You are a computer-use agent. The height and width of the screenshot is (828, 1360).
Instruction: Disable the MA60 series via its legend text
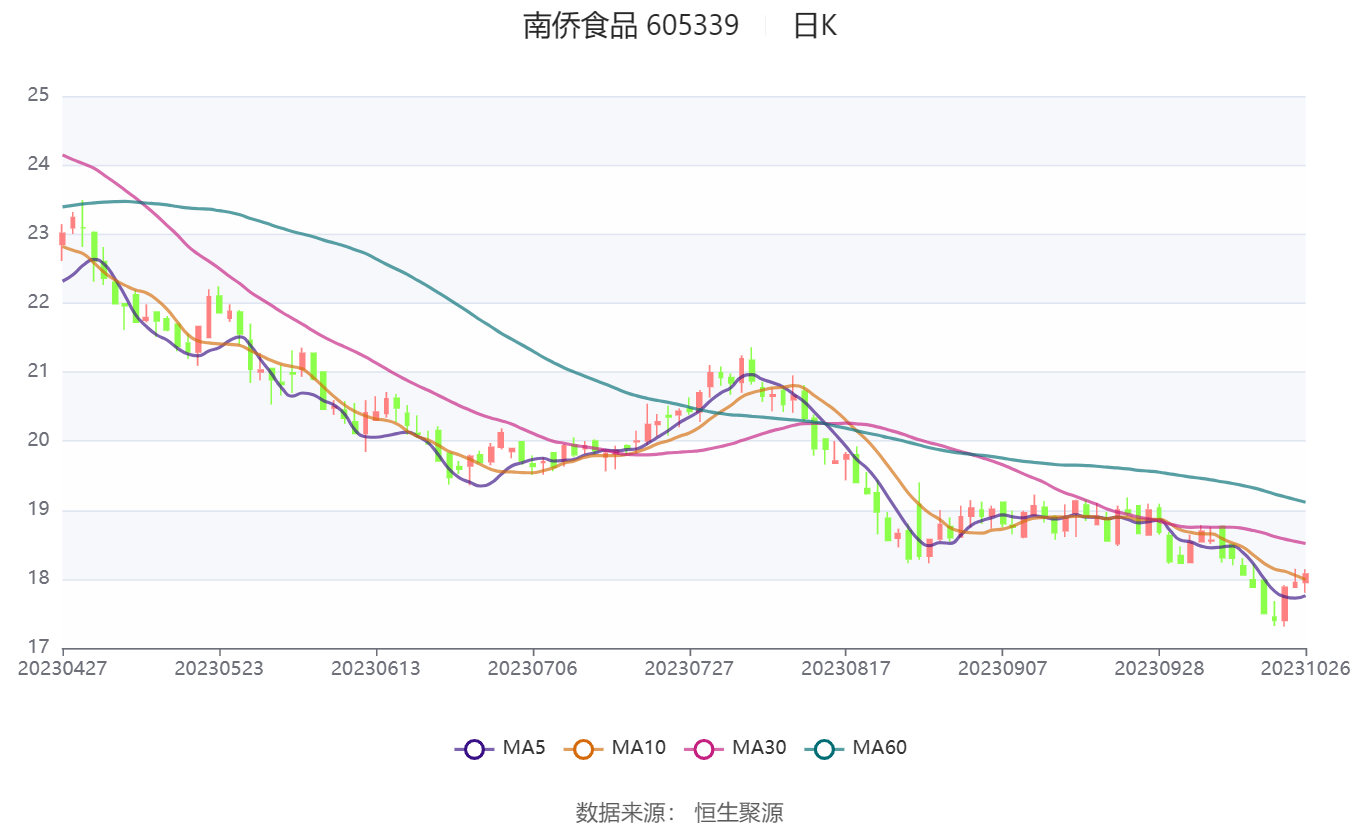(879, 747)
